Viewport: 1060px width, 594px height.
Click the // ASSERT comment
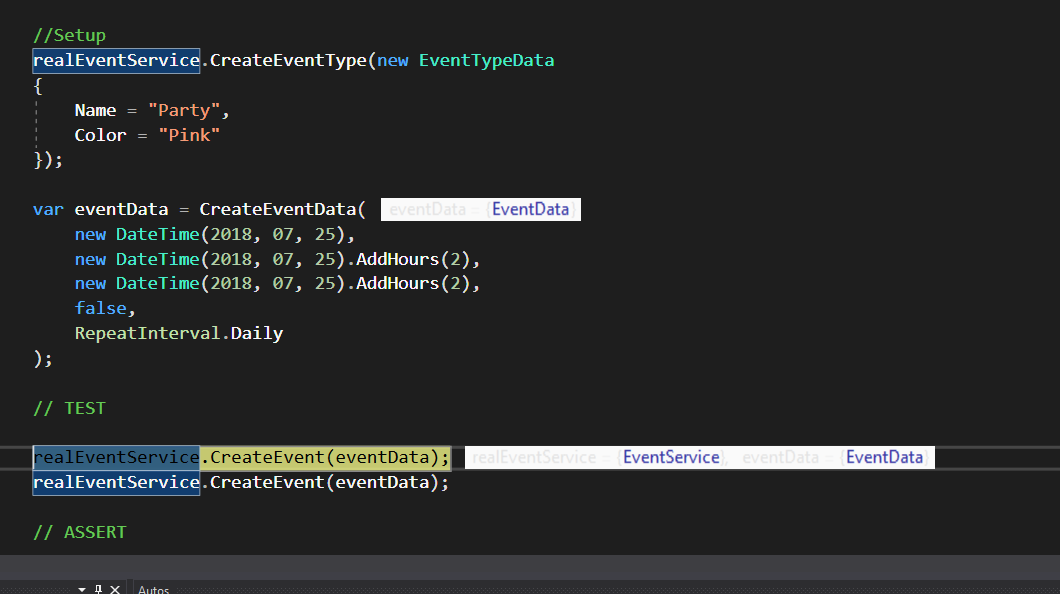tap(80, 533)
